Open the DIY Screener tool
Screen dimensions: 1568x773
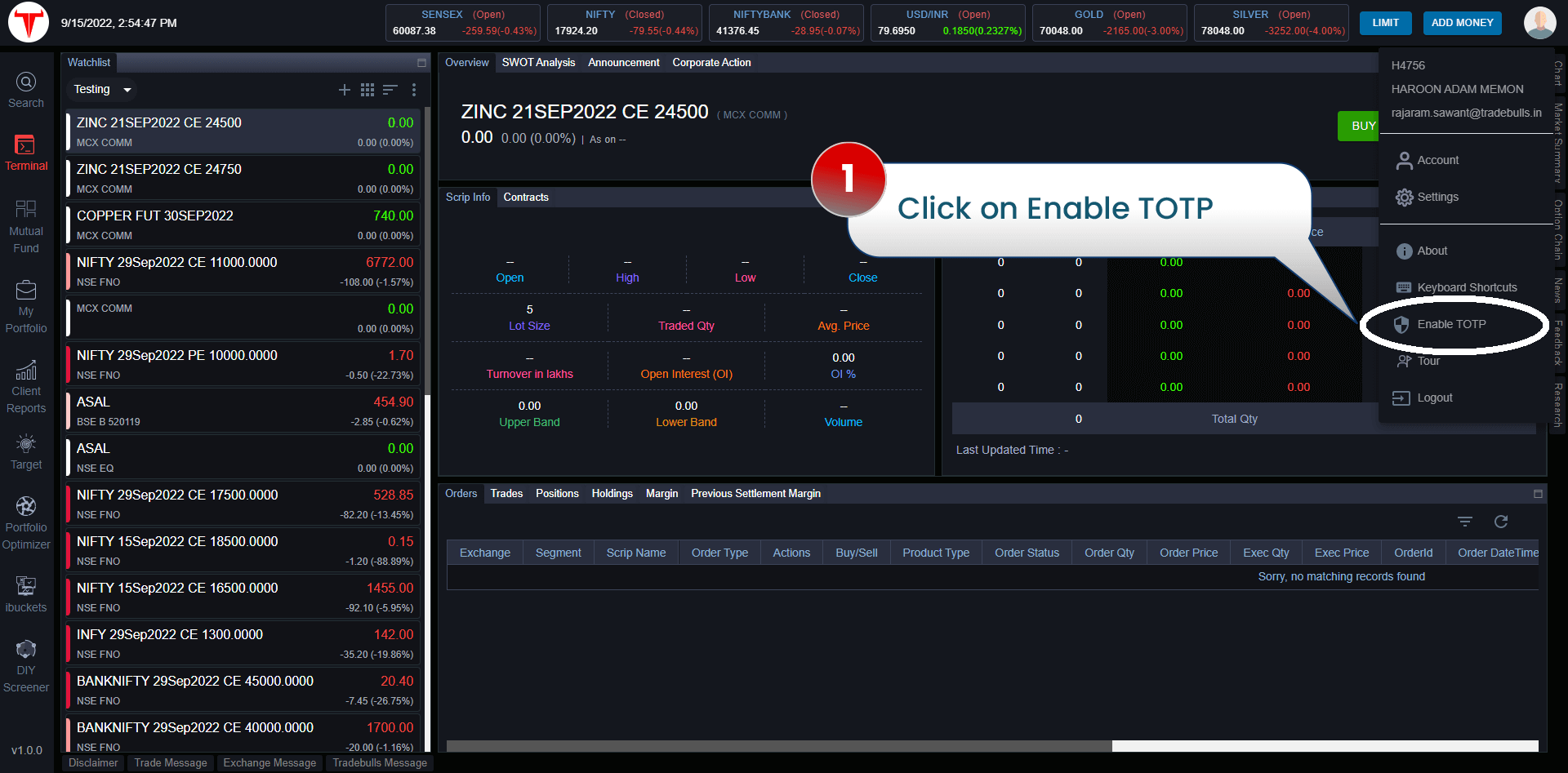tap(26, 666)
